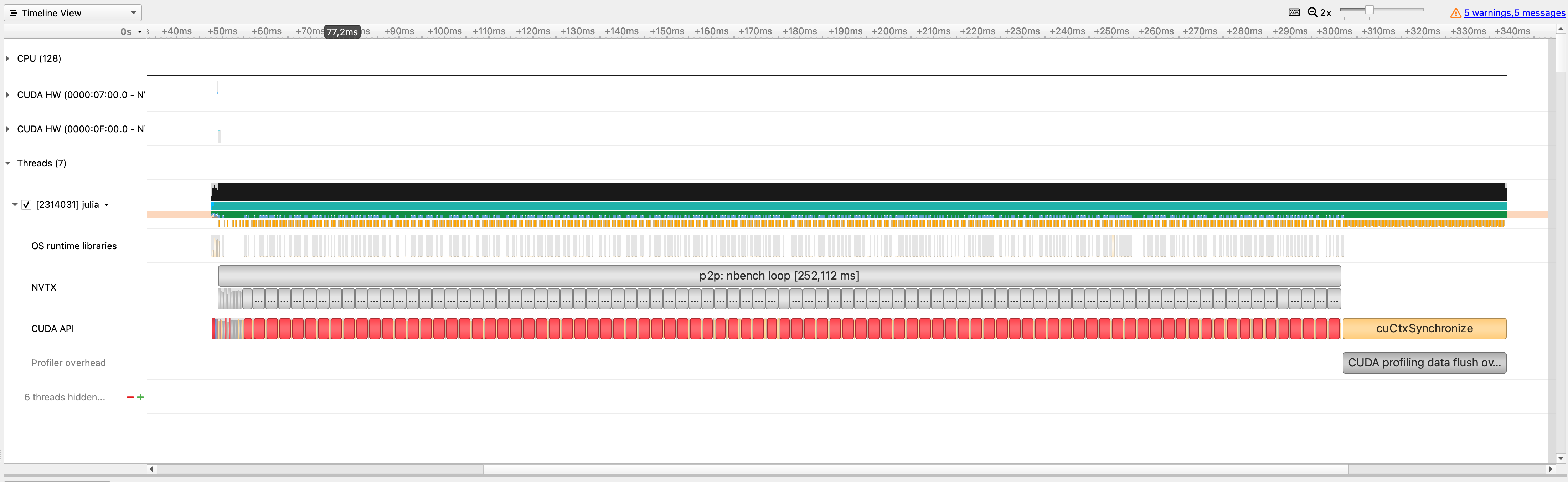Viewport: 1568px width, 482px height.
Task: Adjust the timeline zoom slider
Action: click(x=1369, y=10)
